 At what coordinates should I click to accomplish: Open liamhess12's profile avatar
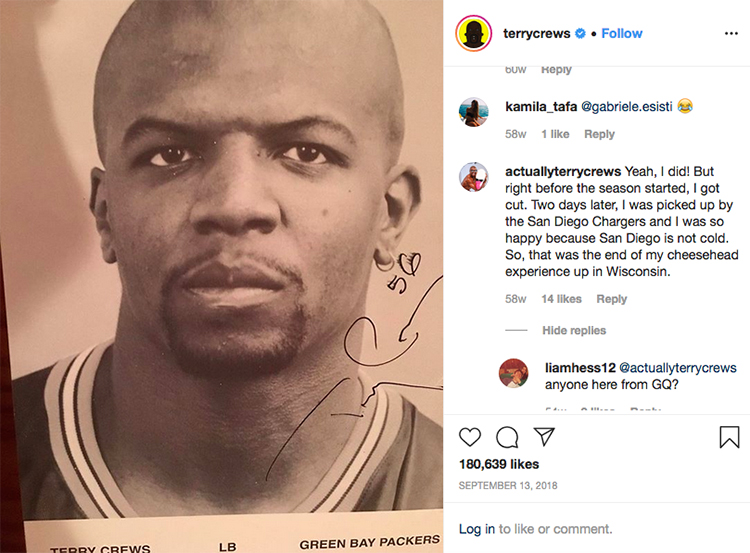click(514, 373)
